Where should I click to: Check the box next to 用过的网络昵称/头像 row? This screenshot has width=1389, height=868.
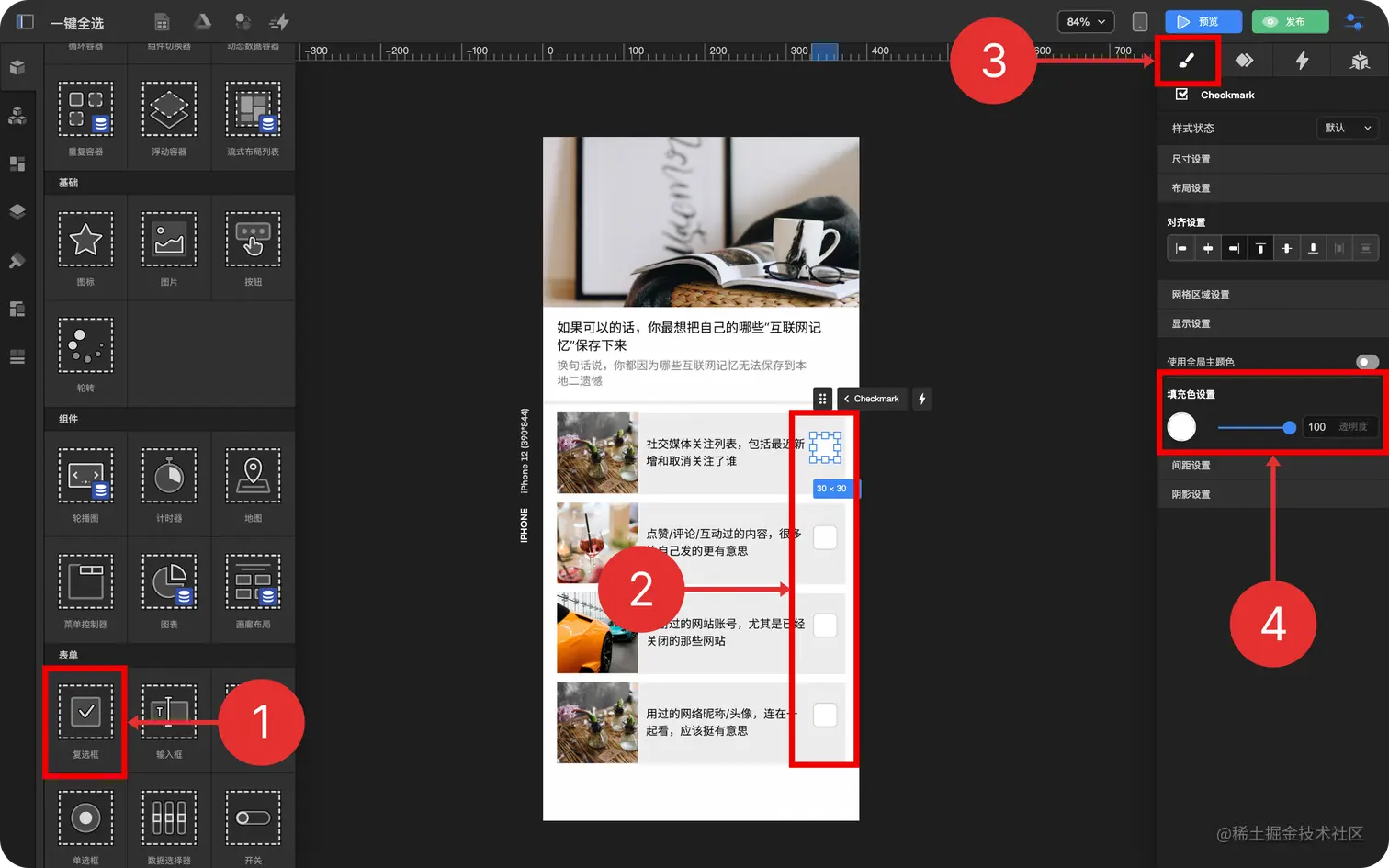(825, 715)
